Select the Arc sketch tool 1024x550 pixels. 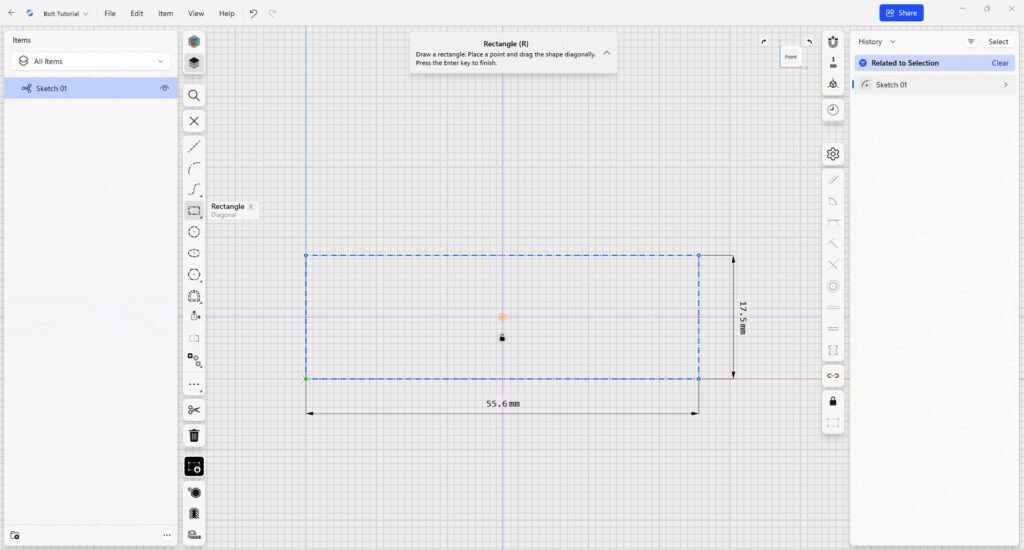point(194,168)
